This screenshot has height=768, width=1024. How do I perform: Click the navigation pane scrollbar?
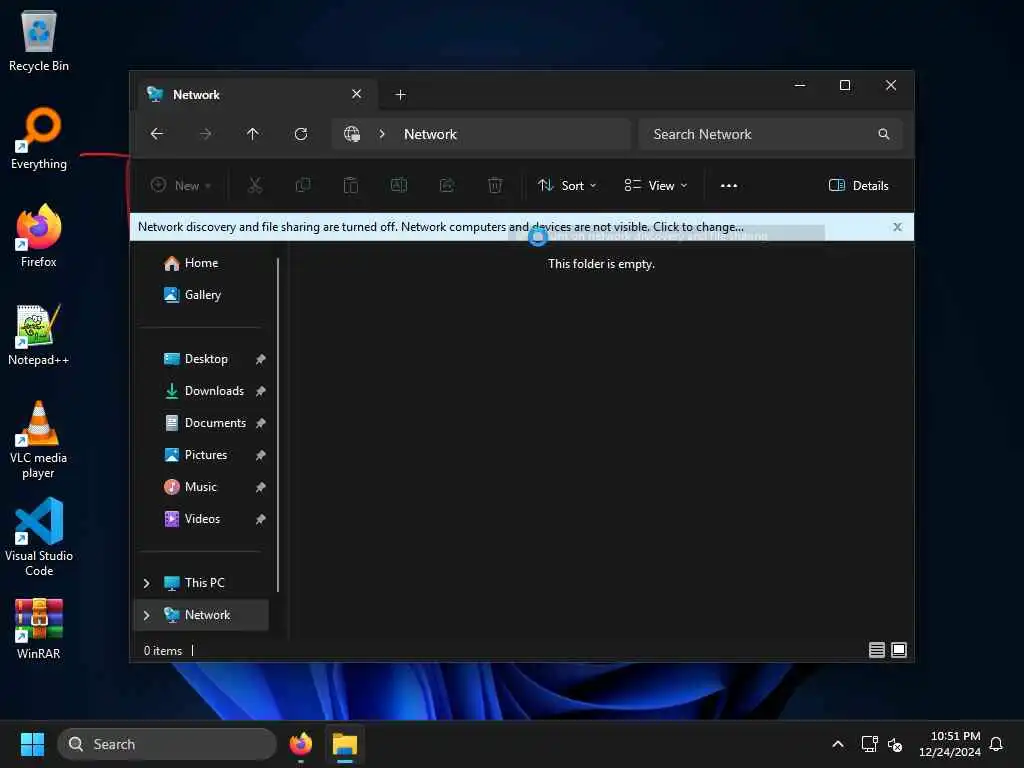click(x=278, y=424)
